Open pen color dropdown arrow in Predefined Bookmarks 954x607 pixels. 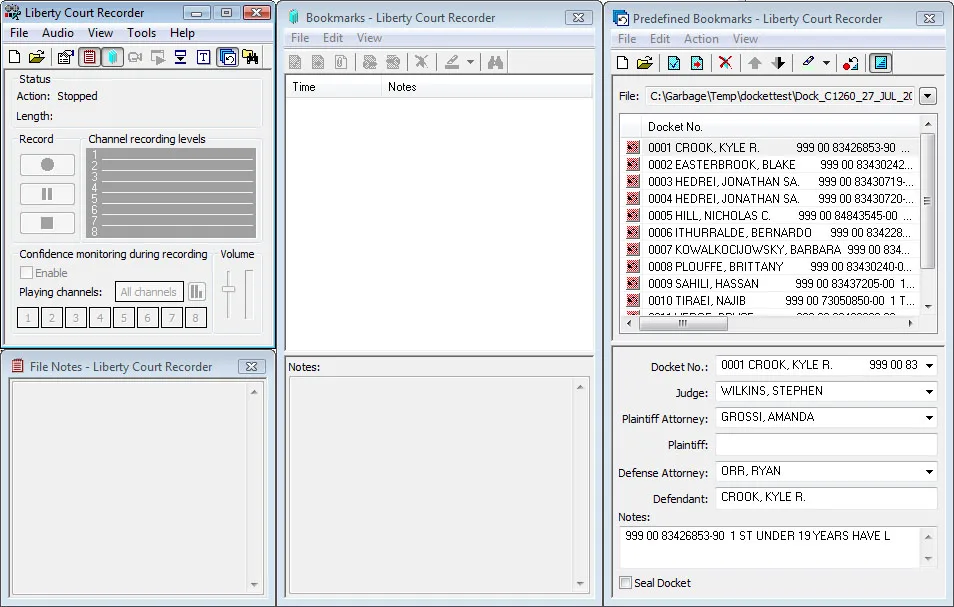(x=826, y=63)
